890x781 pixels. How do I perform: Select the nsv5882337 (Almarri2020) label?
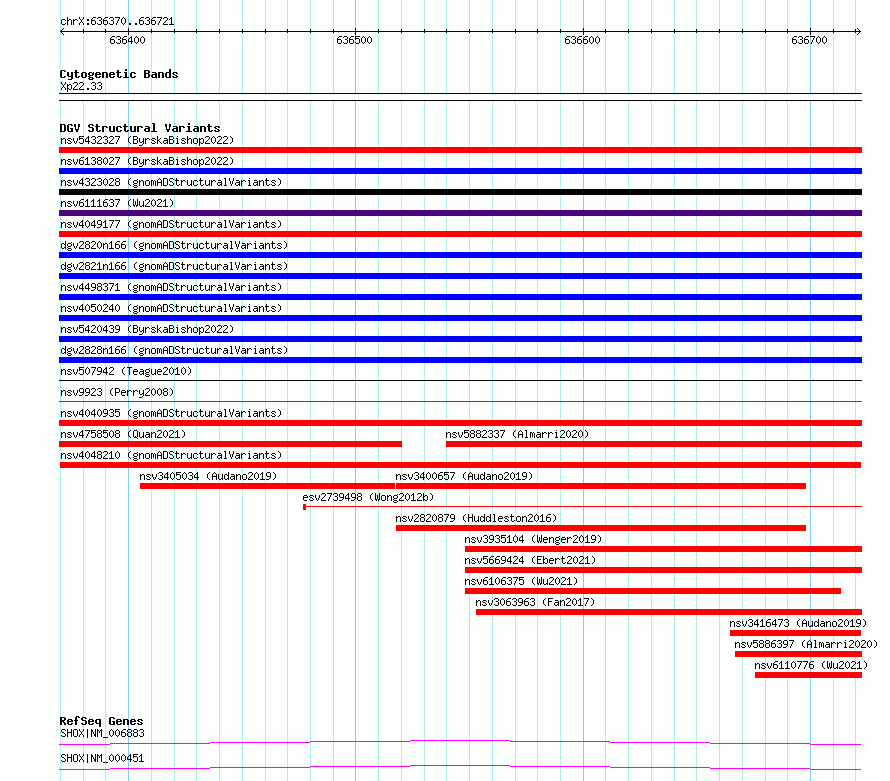pos(517,434)
